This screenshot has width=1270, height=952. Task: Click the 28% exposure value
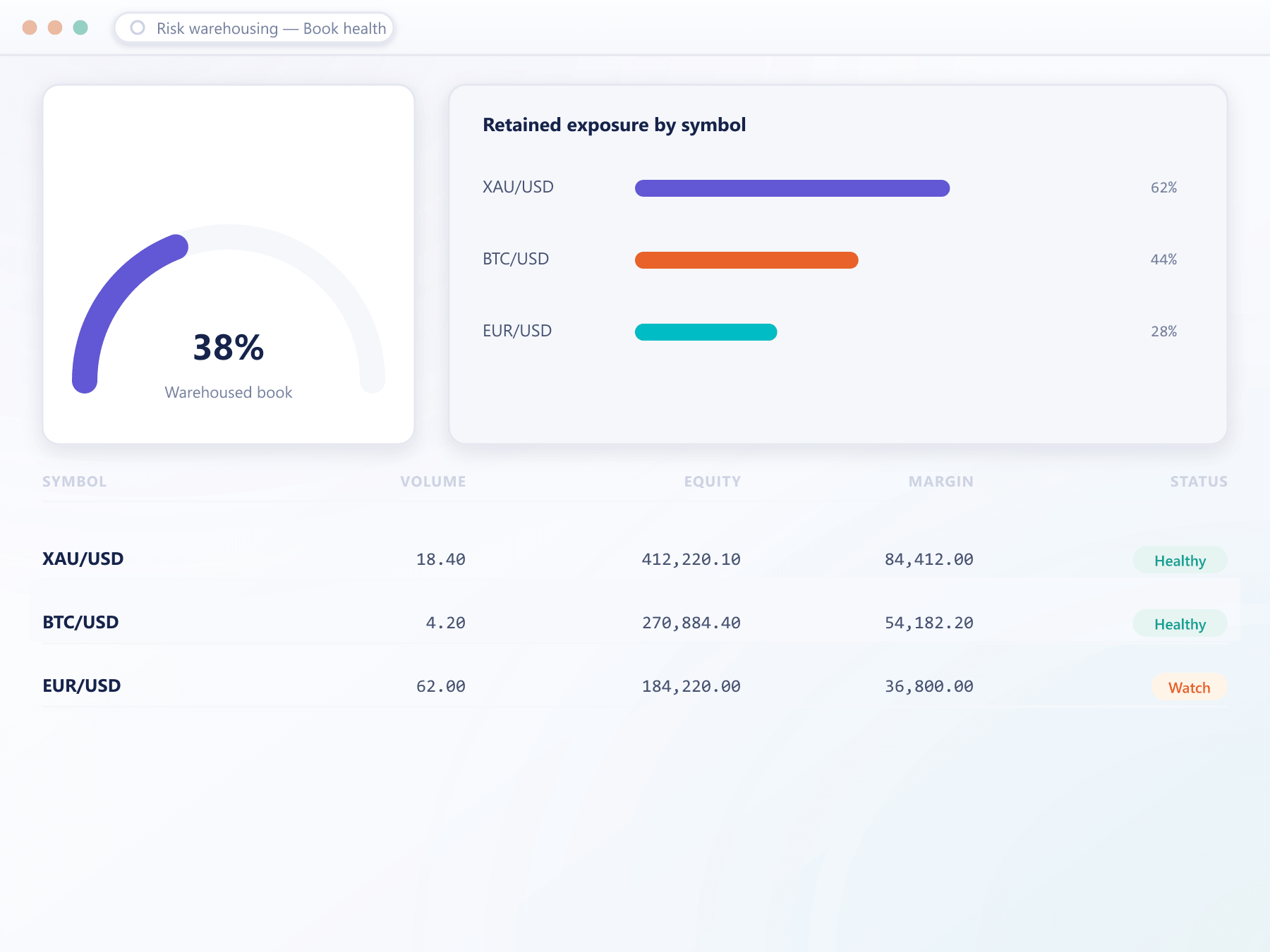[x=1163, y=331]
